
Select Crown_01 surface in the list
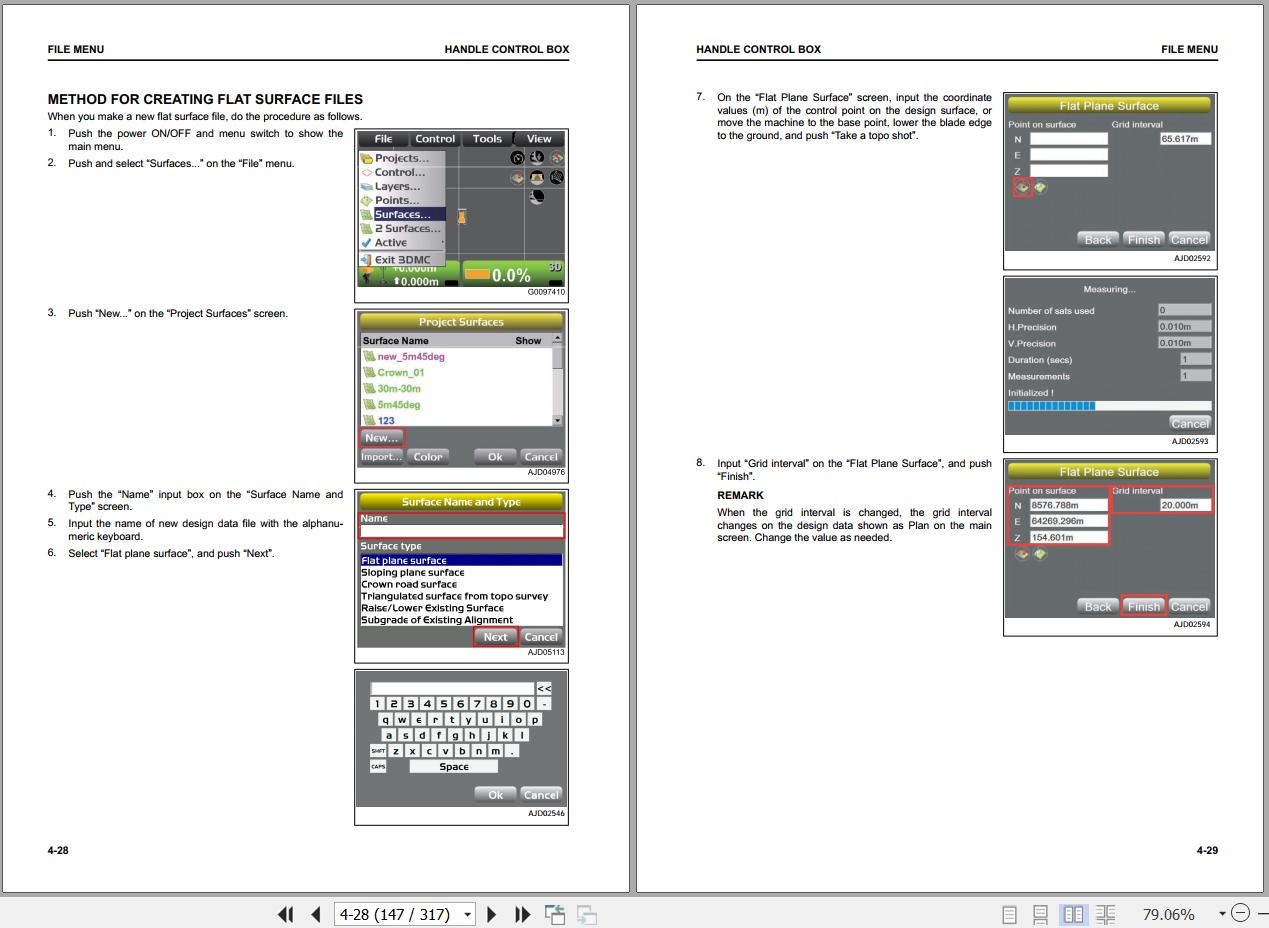pos(400,372)
